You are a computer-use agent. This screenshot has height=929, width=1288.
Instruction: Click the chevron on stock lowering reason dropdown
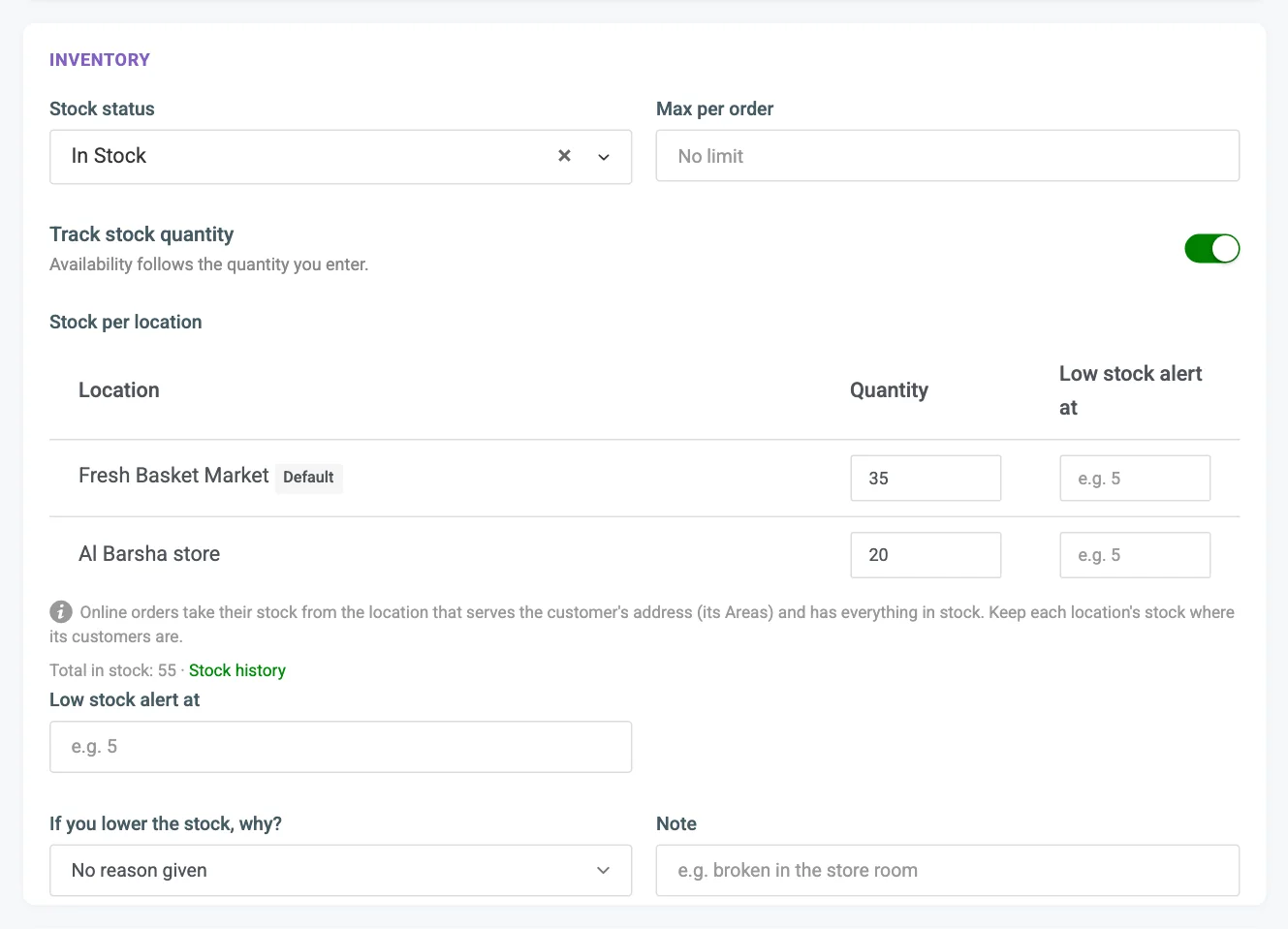coord(604,871)
